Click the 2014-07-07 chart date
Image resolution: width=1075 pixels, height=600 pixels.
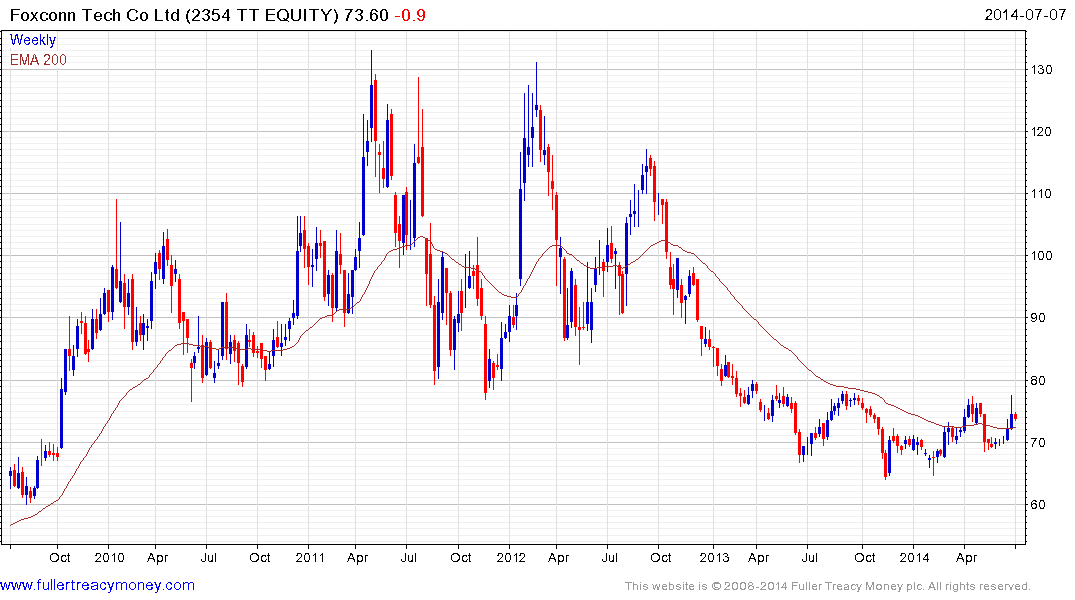pyautogui.click(x=1025, y=14)
